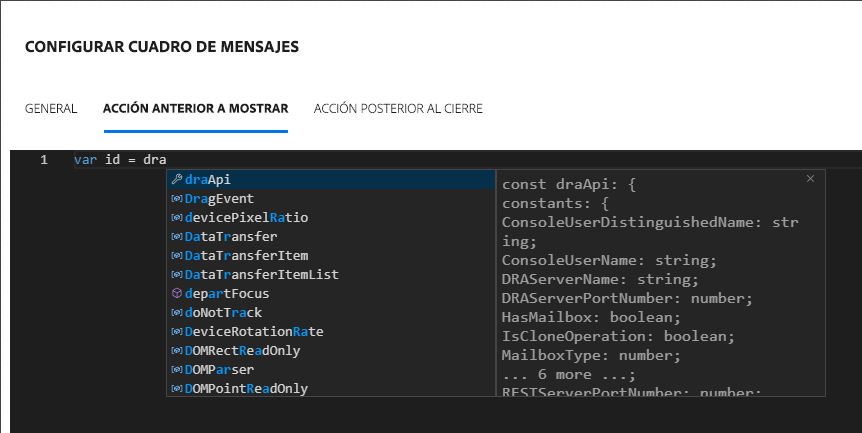Click the variable icon next to DragEvent

(177, 199)
